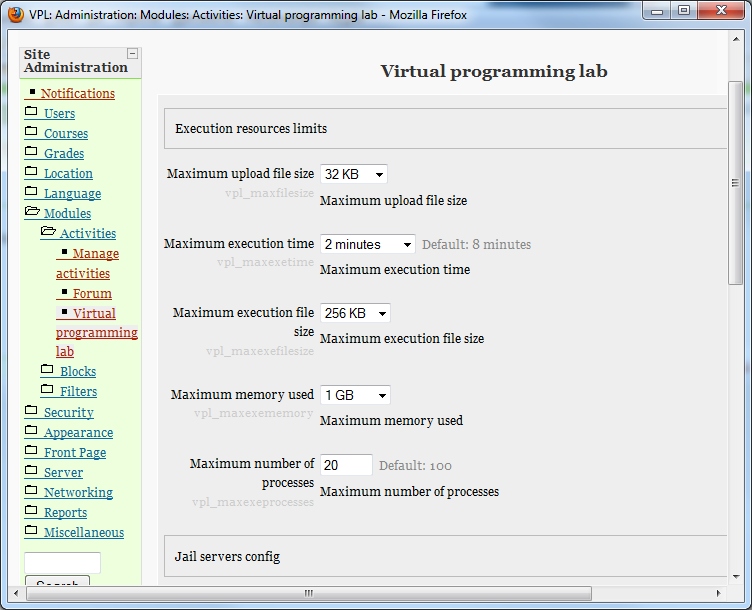Open the Miscellaneous admin section
Screen dimensions: 752x610
(84, 532)
